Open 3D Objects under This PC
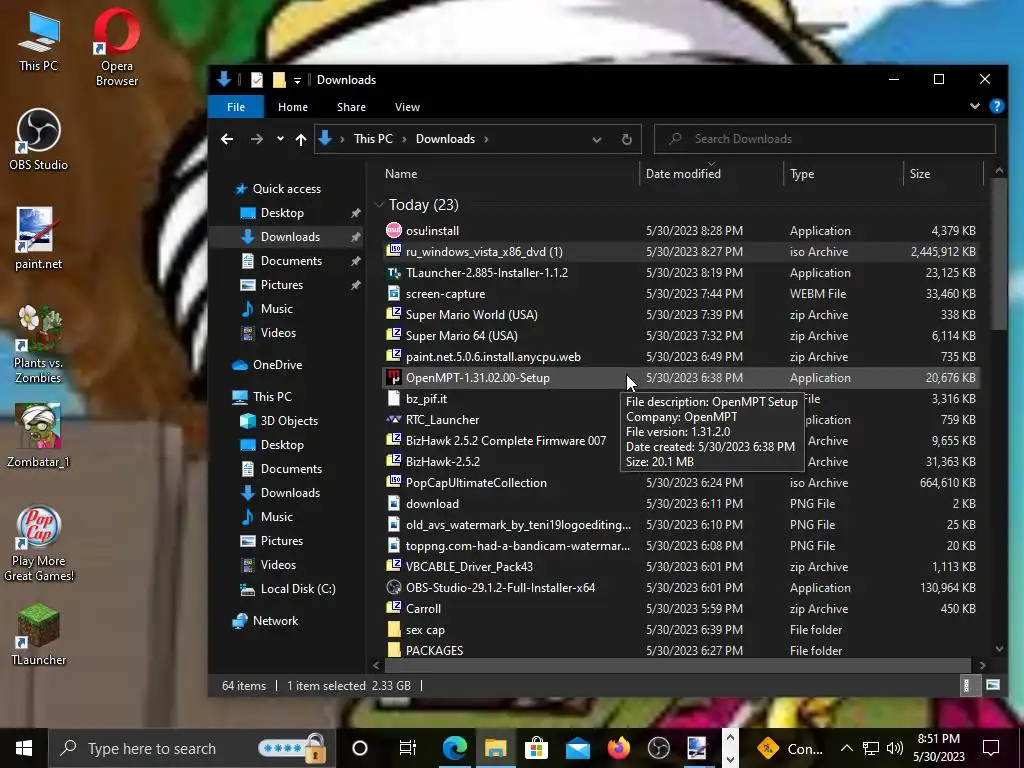The height and width of the screenshot is (768, 1024). 289,421
